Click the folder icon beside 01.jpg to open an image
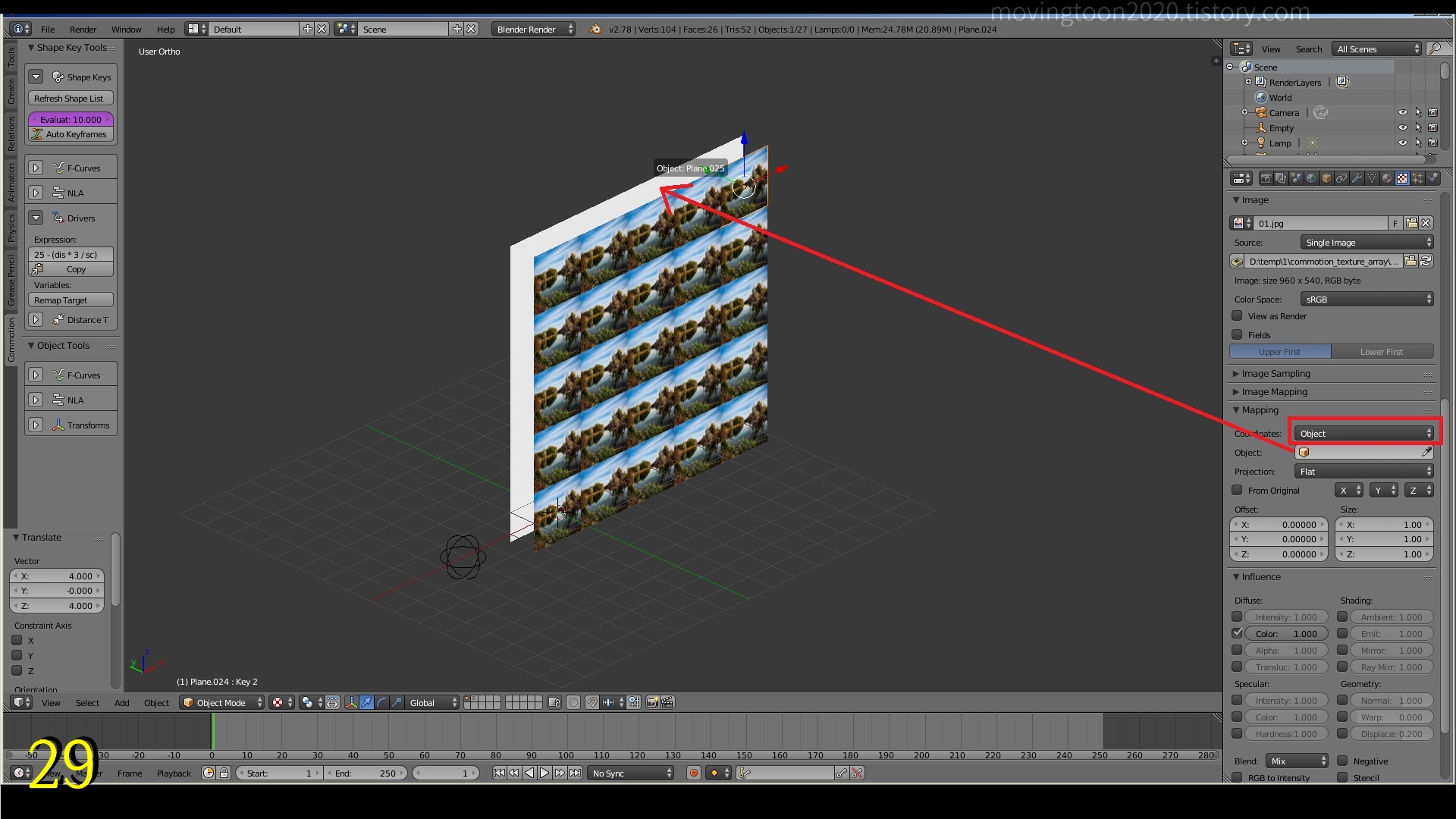 pyautogui.click(x=1411, y=223)
